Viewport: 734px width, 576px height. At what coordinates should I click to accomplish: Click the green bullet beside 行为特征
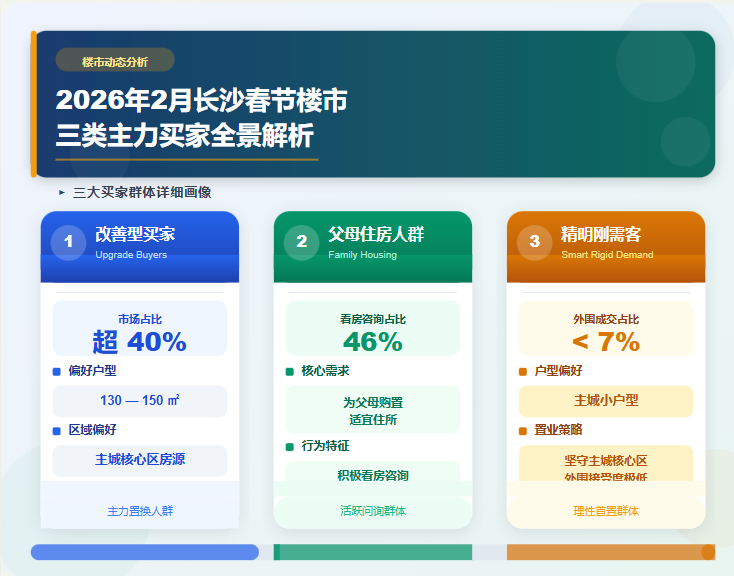click(x=290, y=447)
